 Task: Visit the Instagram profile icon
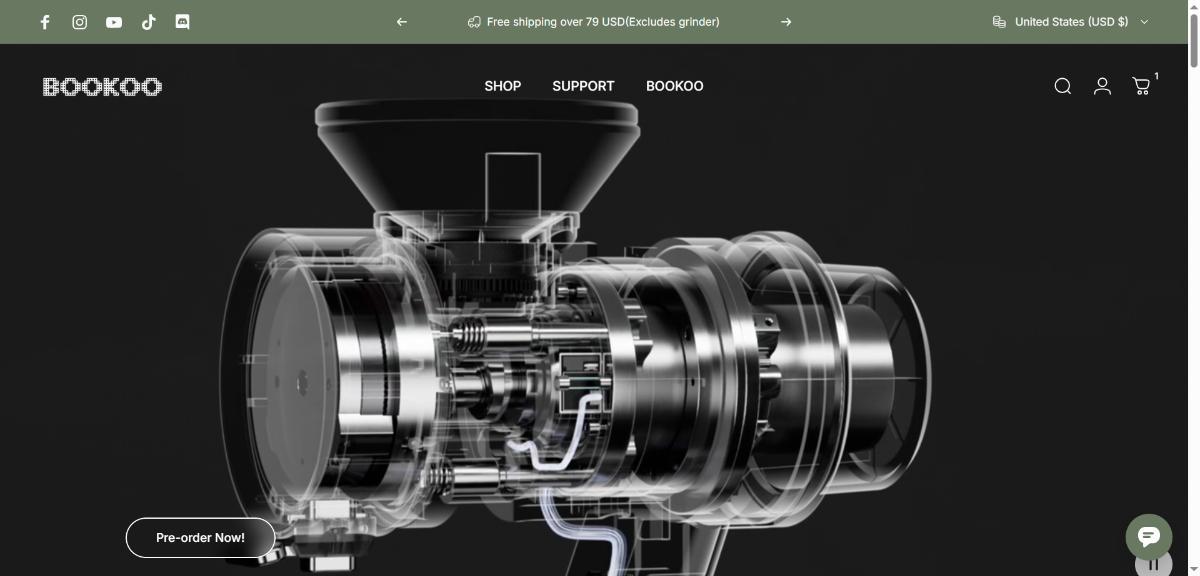(x=80, y=22)
